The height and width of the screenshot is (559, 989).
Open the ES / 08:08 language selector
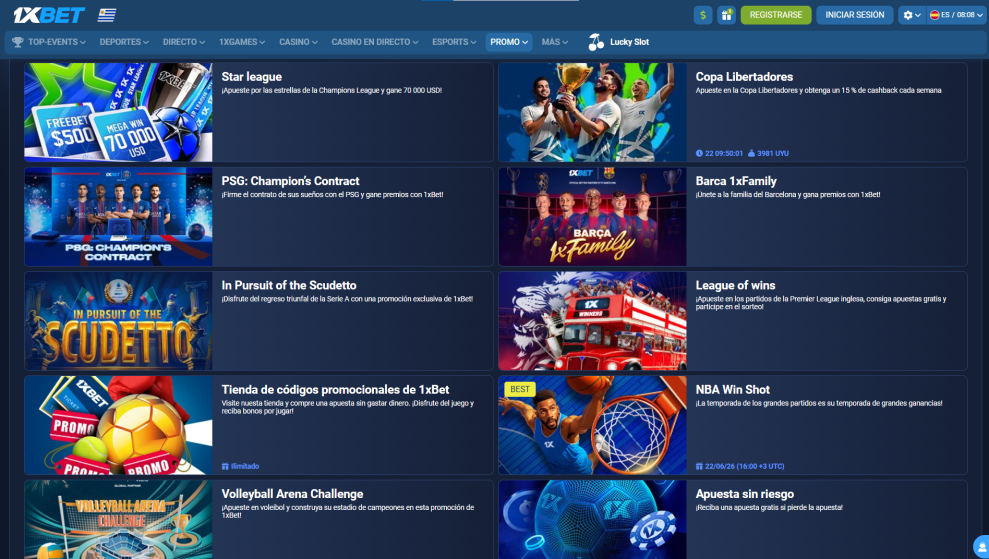tap(955, 15)
